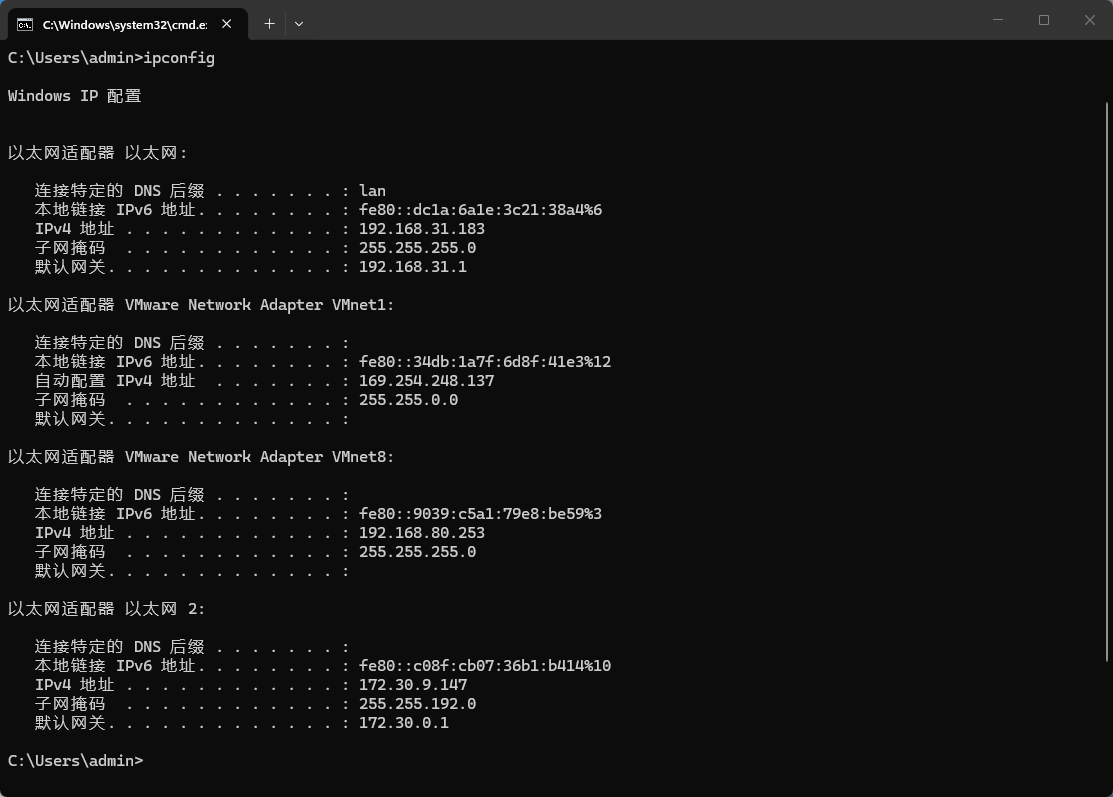
Task: Click the subnet mask 255.255.192.0
Action: coord(417,704)
